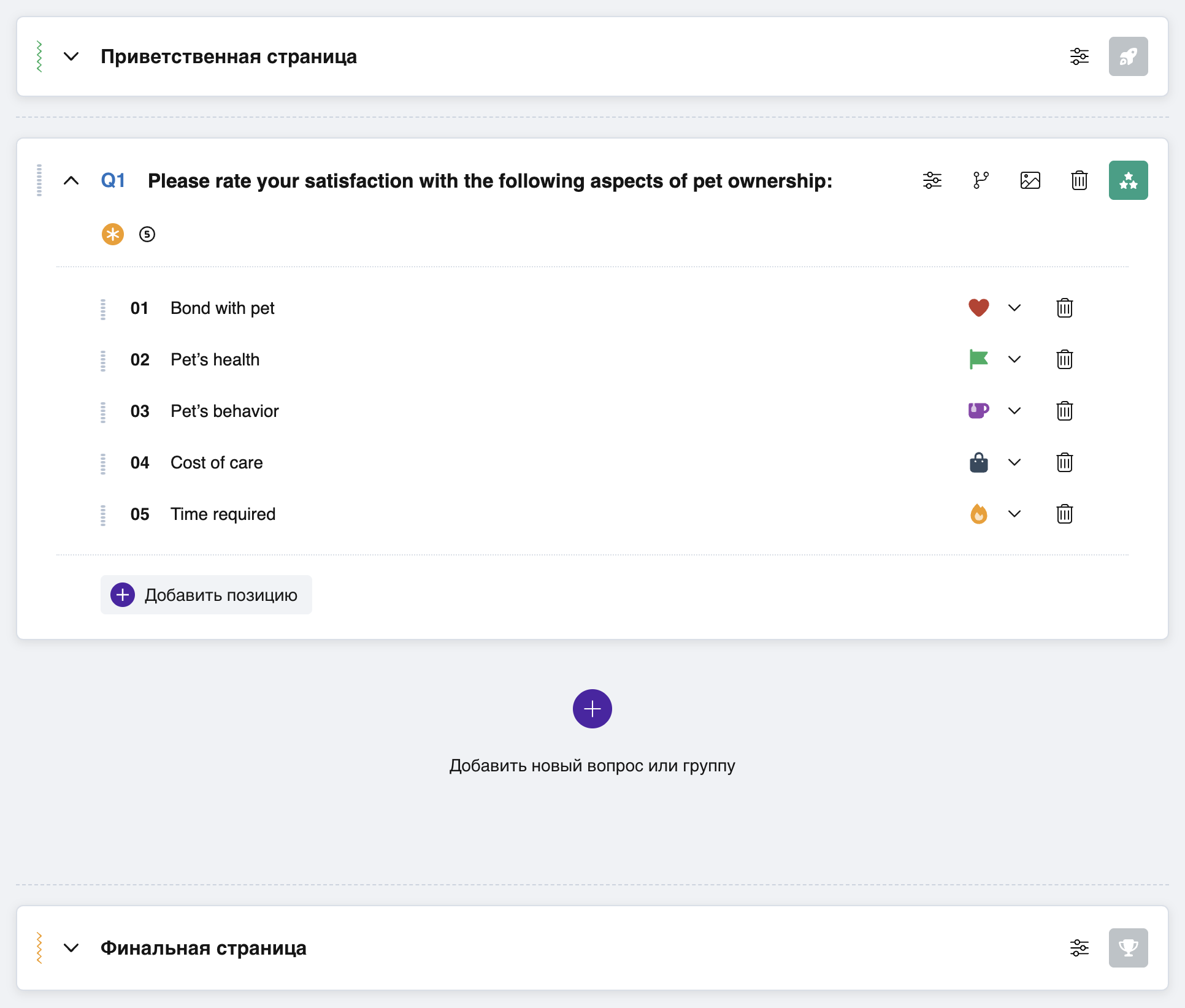Image resolution: width=1185 pixels, height=1008 pixels.
Task: Click the trophy icon on final page
Action: coord(1129,948)
